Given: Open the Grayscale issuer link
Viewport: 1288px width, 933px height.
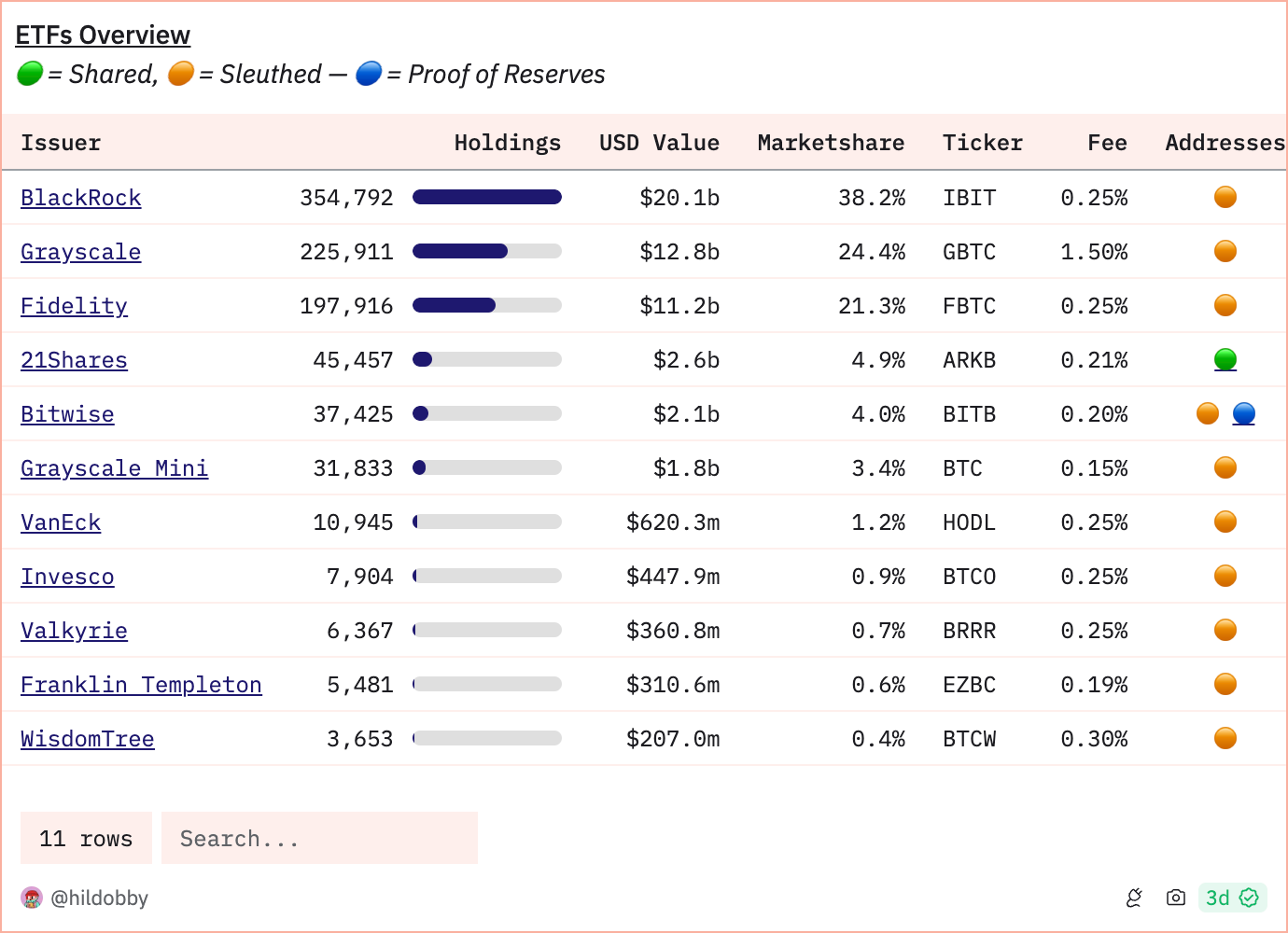Looking at the screenshot, I should pos(81,252).
